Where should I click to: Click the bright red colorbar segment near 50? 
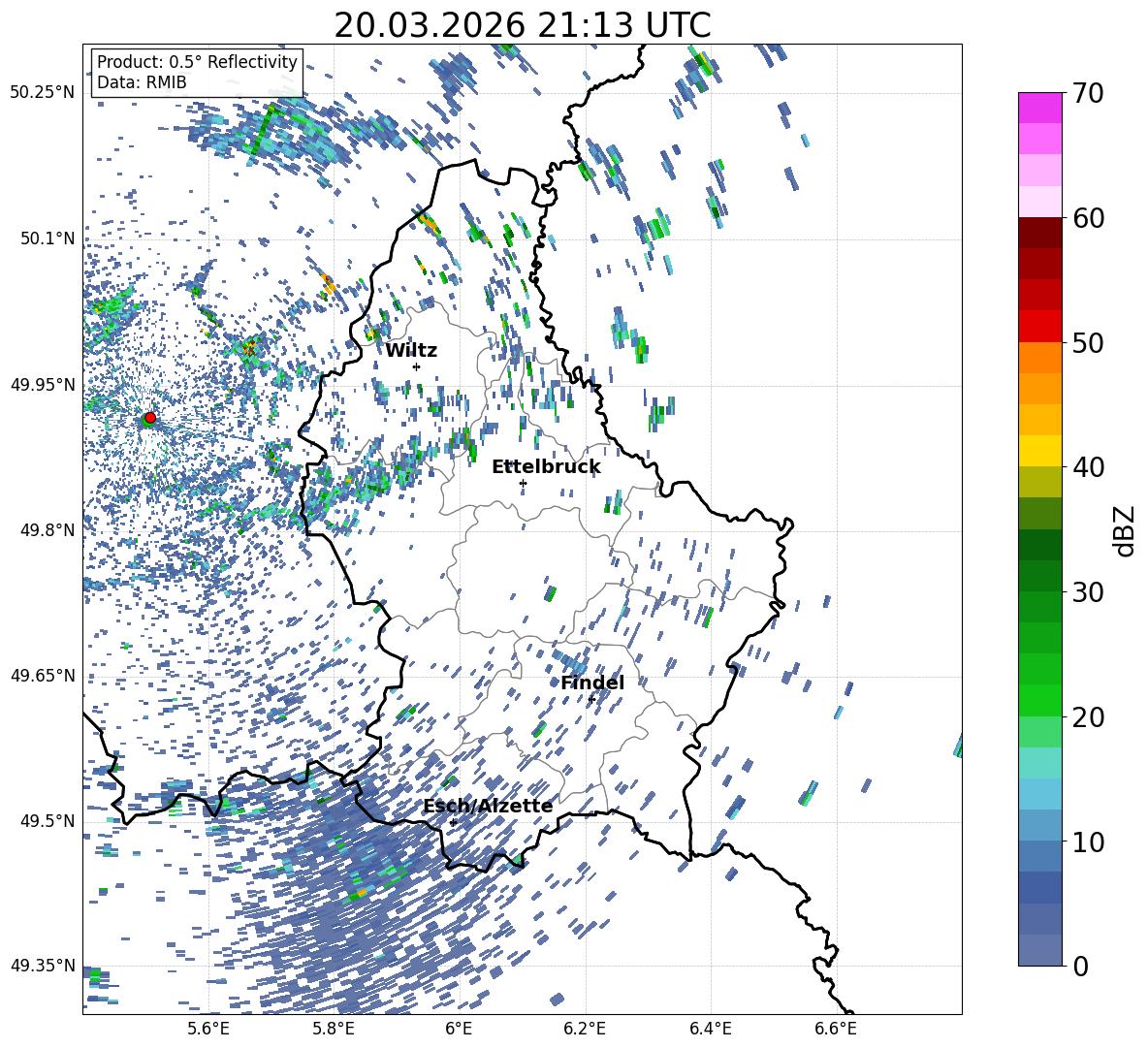coord(1040,326)
